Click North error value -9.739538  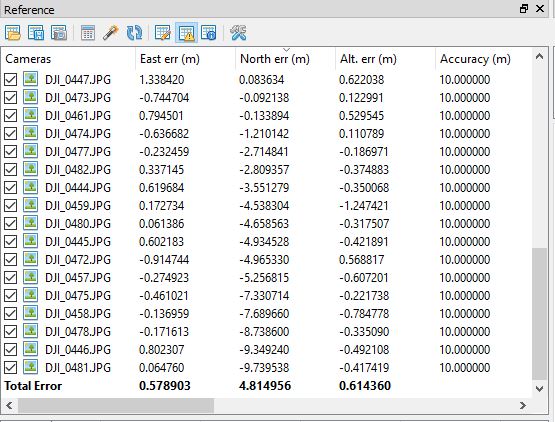tap(264, 368)
